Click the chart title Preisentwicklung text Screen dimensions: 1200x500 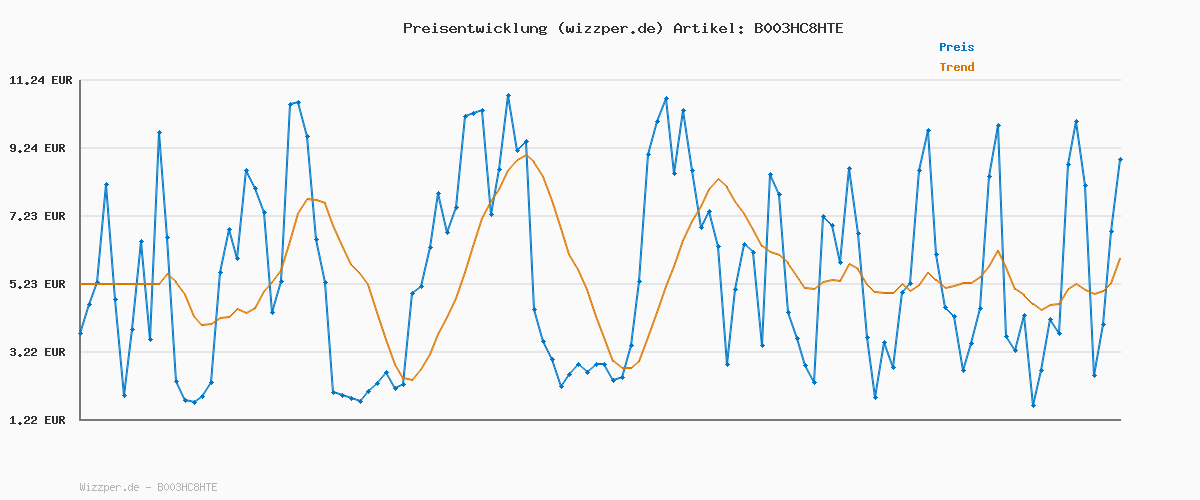pyautogui.click(x=474, y=28)
